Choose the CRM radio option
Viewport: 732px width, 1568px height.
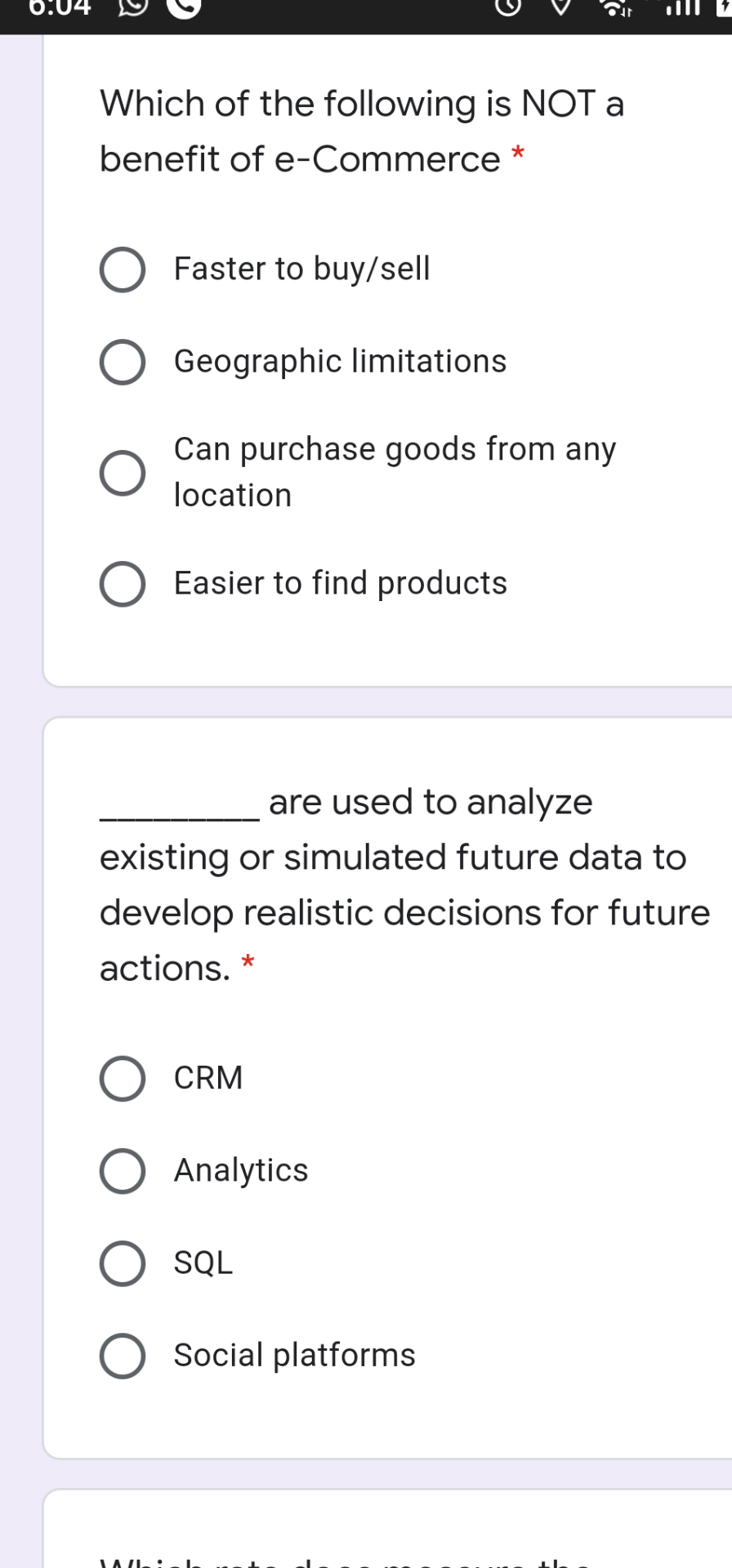tap(123, 1078)
